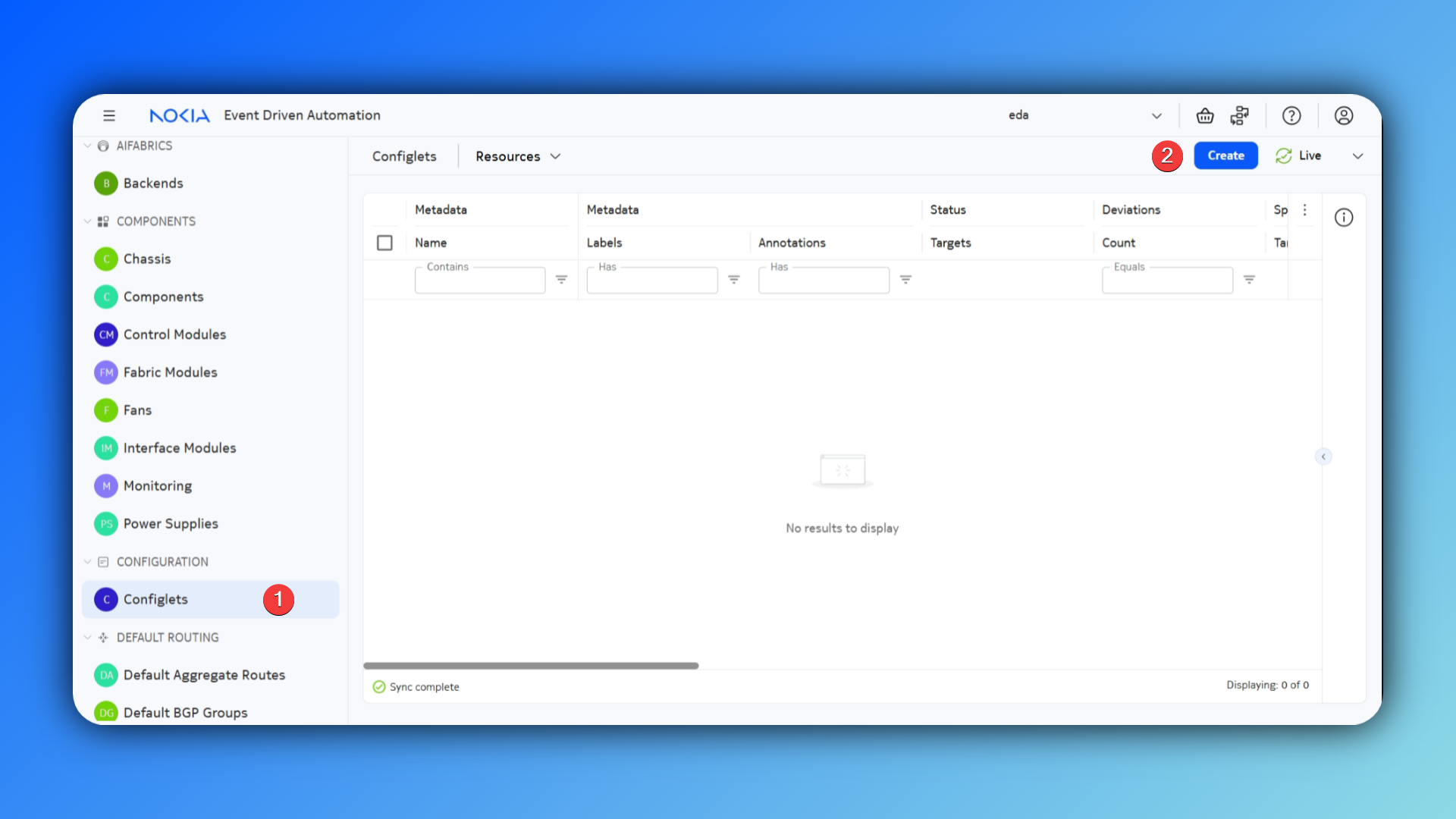Open the user profile icon
Screen dimensions: 1456x819
coord(1344,115)
